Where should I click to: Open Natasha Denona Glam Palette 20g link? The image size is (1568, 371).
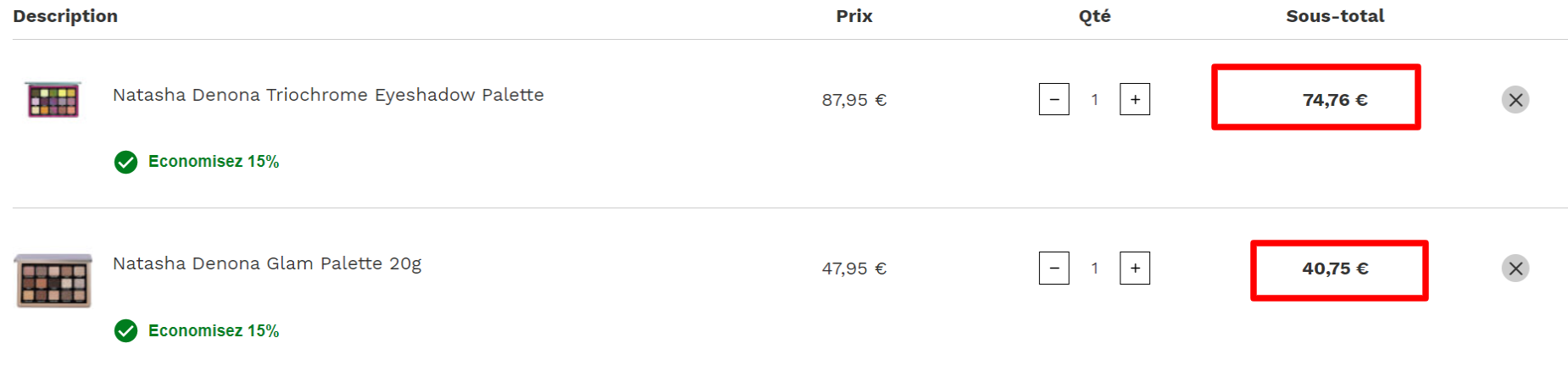(267, 263)
